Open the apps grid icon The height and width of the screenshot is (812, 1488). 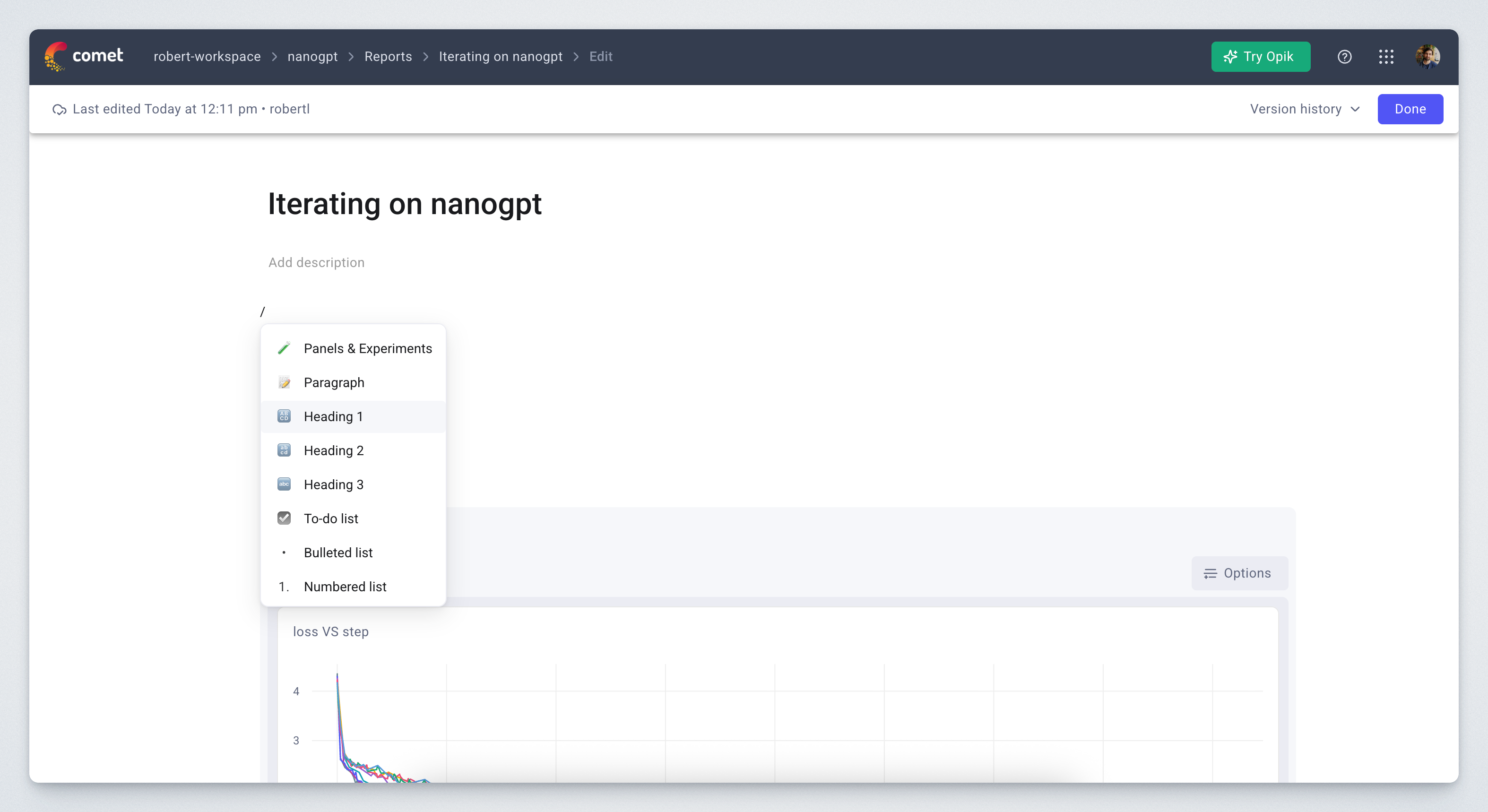1386,57
